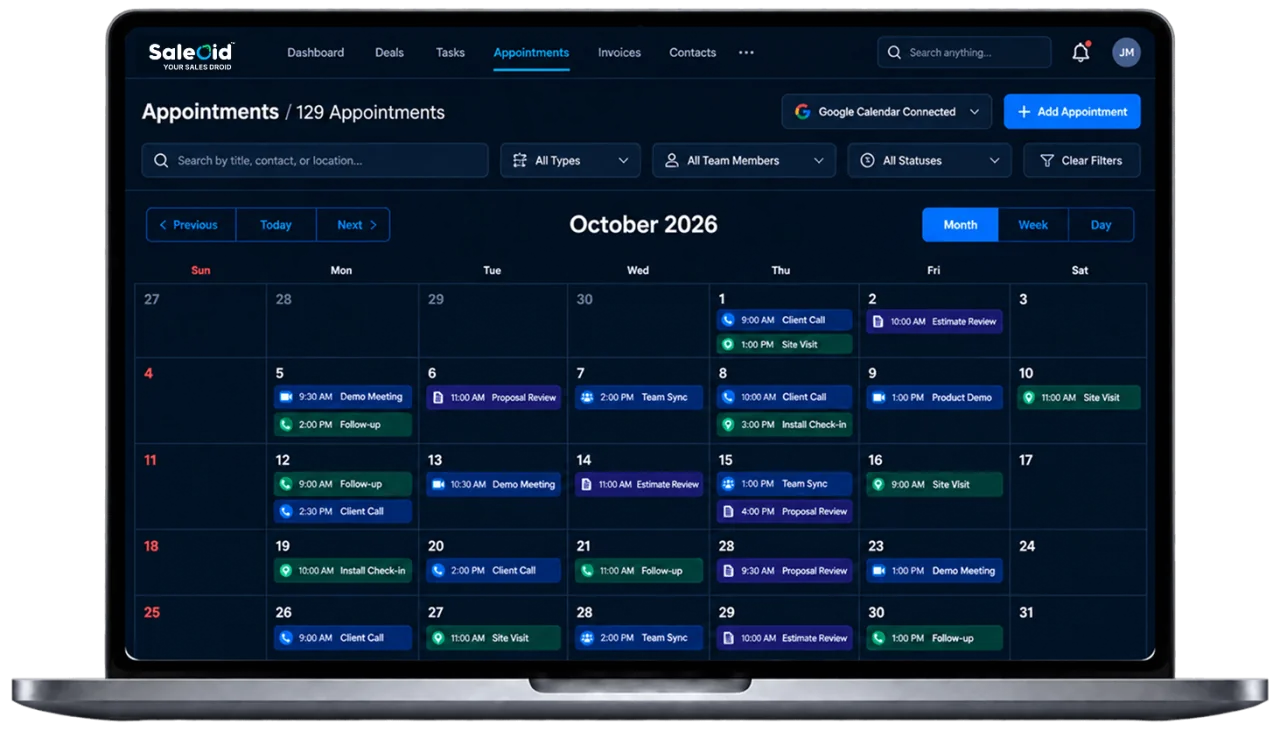This screenshot has height=731, width=1280.
Task: Switch calendar to Week view
Action: coord(1033,225)
